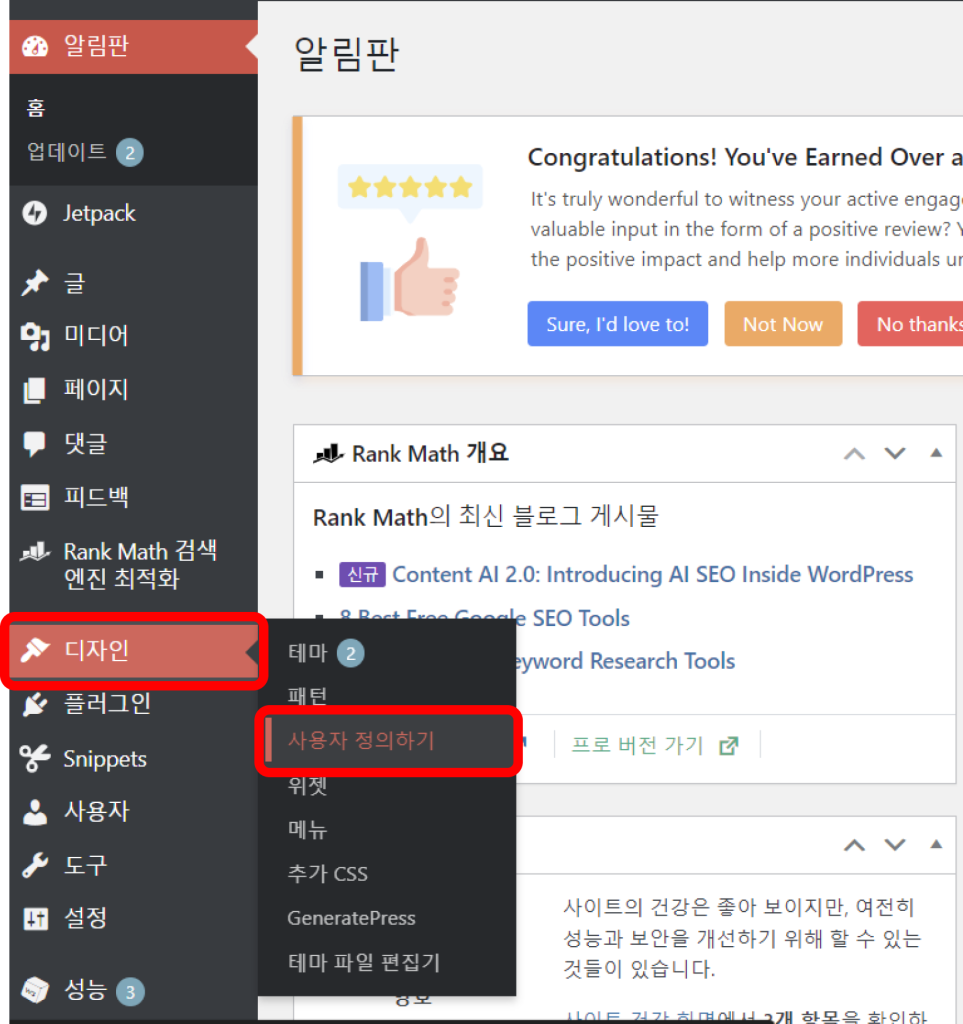Click the Sure, I'd love to! button
This screenshot has height=1024, width=963.
[618, 324]
